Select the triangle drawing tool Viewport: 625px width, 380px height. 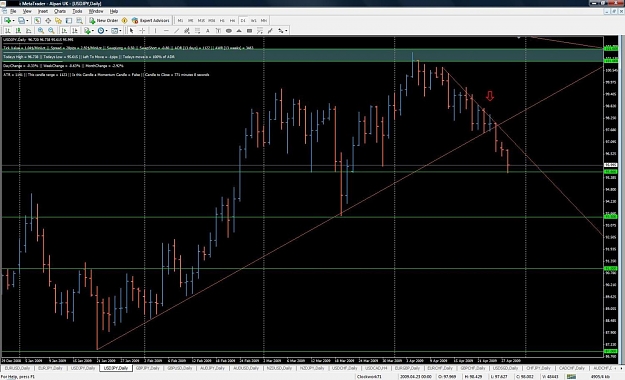tap(239, 30)
